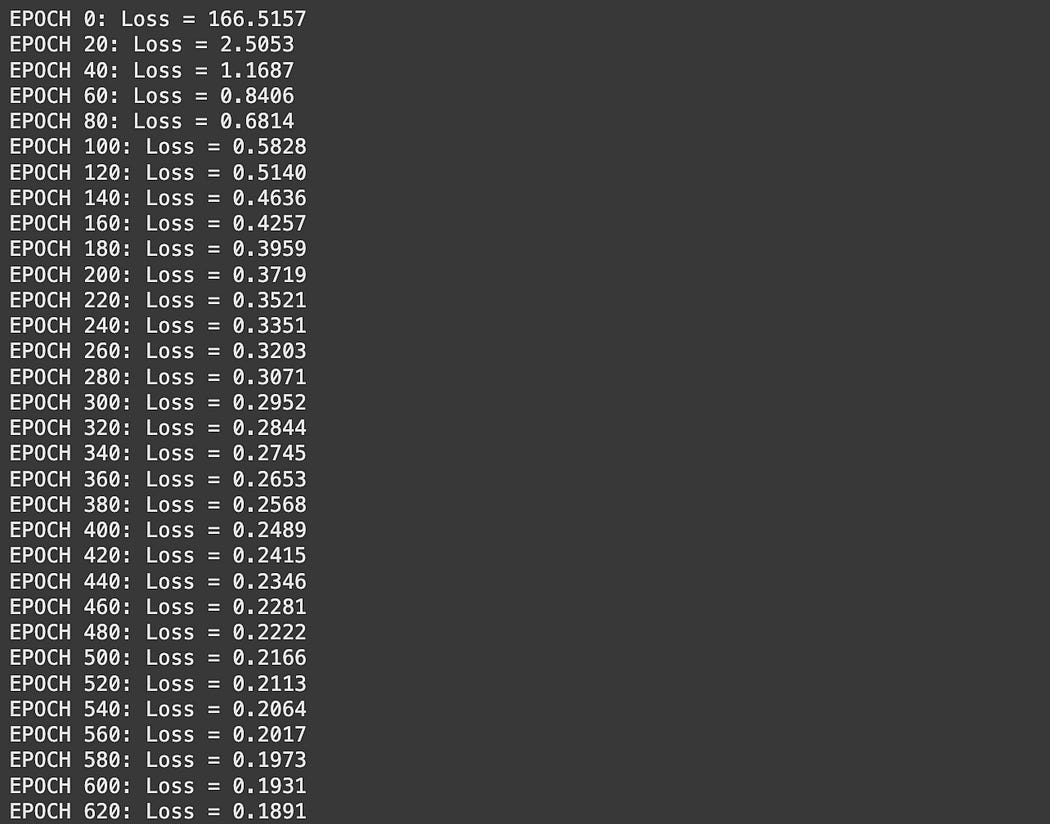The height and width of the screenshot is (824, 1050).
Task: Click the EPOCH 180 line
Action: [158, 249]
